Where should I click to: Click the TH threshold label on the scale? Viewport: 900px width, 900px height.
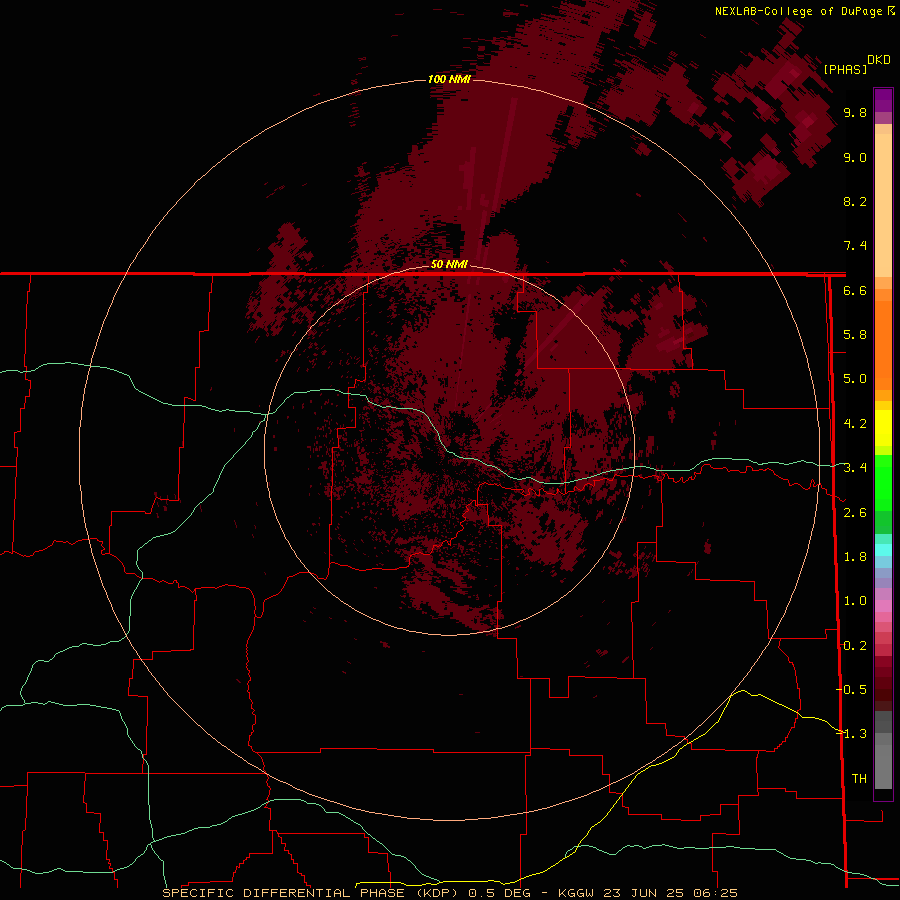pos(859,779)
